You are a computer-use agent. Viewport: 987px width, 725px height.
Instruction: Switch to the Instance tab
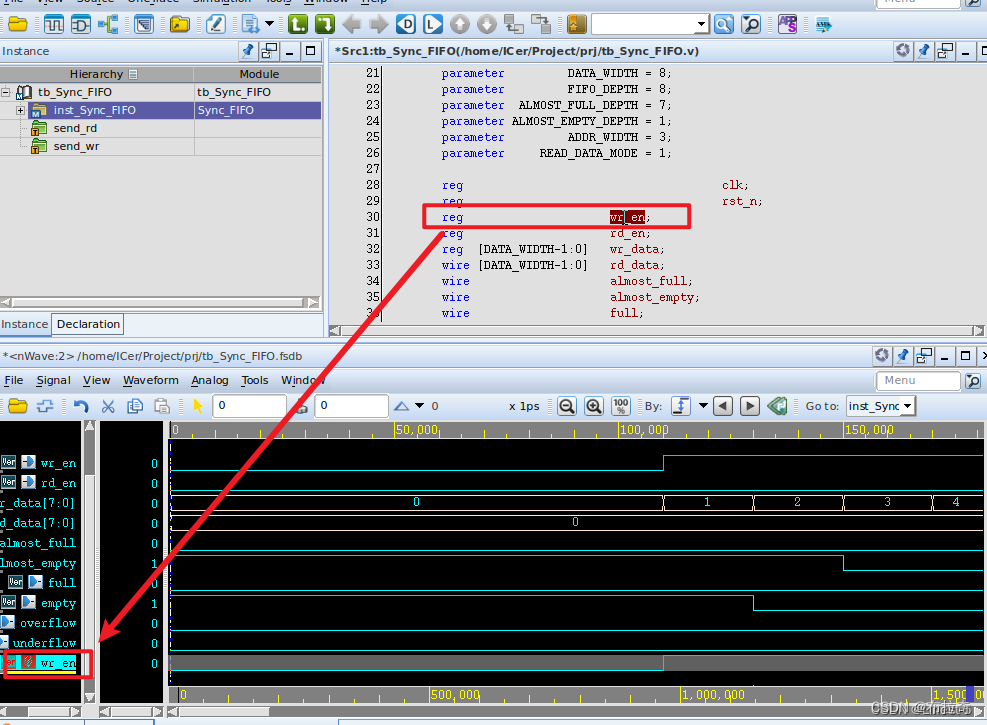[x=25, y=324]
